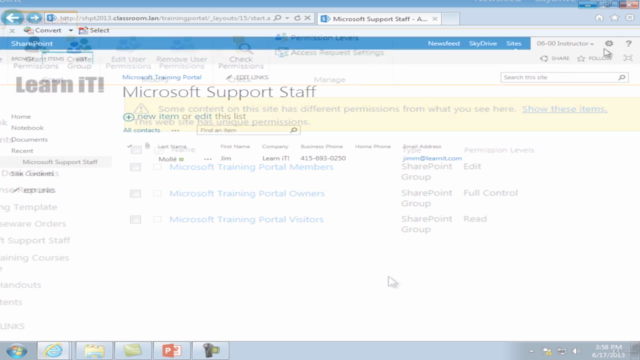Open Microsoft Support Staff in left navigation
The image size is (640, 360).
click(60, 162)
